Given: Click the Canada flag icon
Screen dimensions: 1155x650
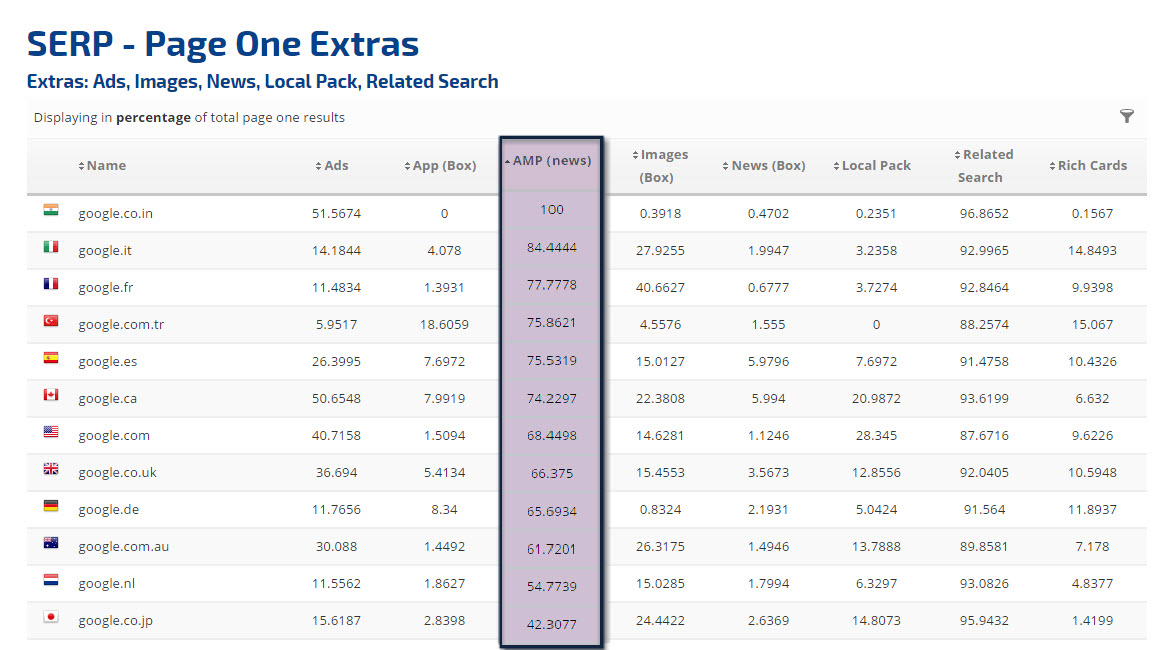Looking at the screenshot, I should tap(51, 395).
